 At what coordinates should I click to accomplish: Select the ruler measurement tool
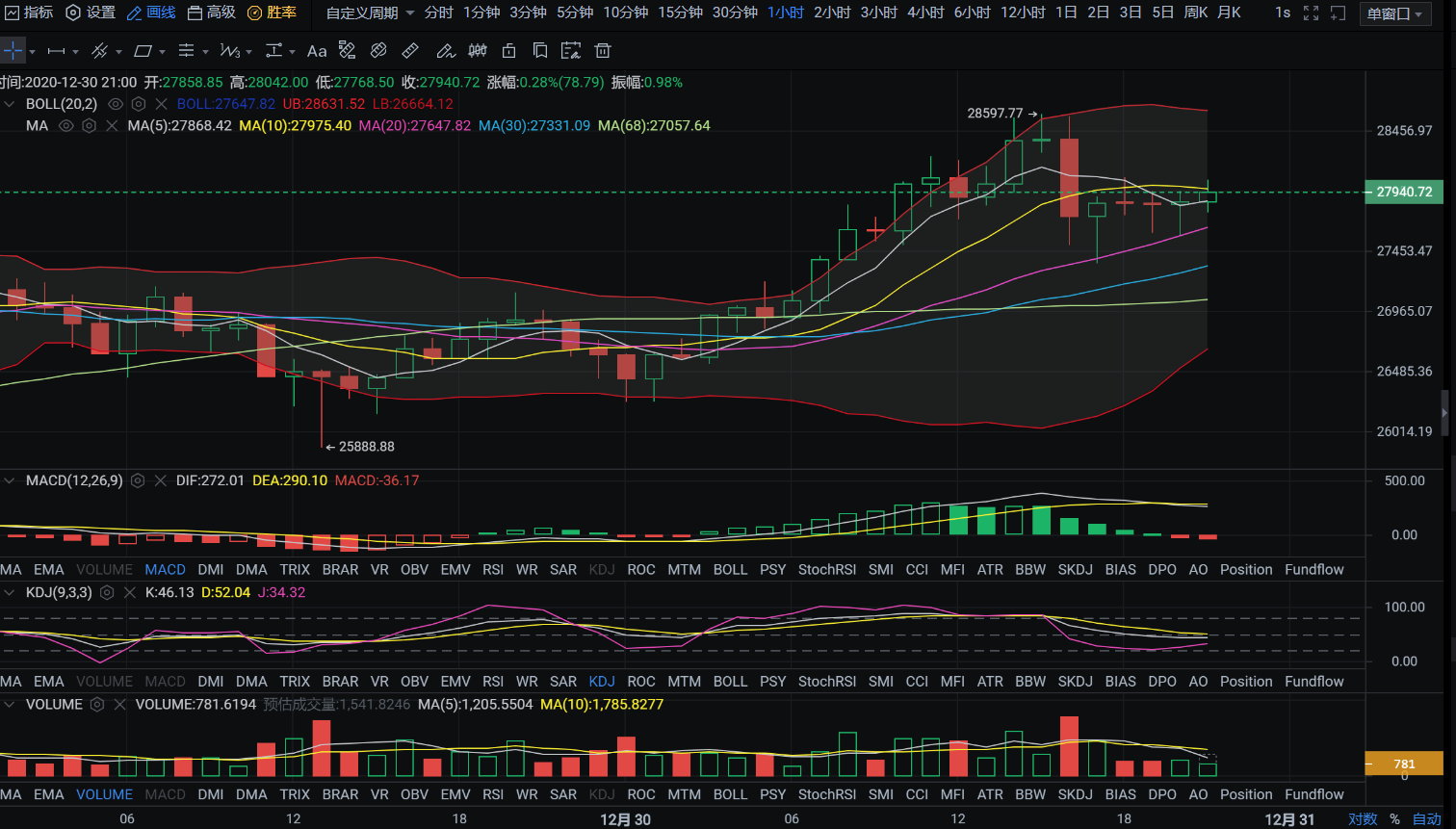(410, 51)
